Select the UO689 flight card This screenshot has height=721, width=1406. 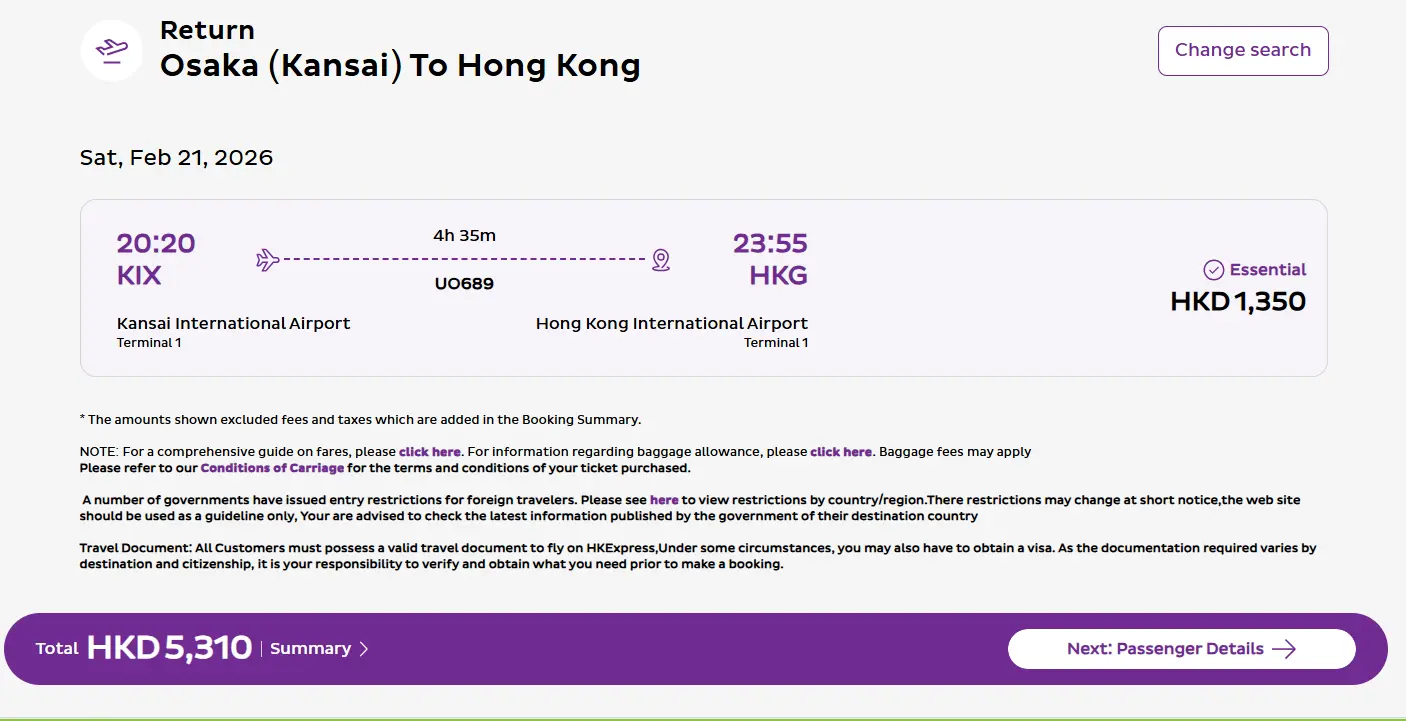point(703,288)
